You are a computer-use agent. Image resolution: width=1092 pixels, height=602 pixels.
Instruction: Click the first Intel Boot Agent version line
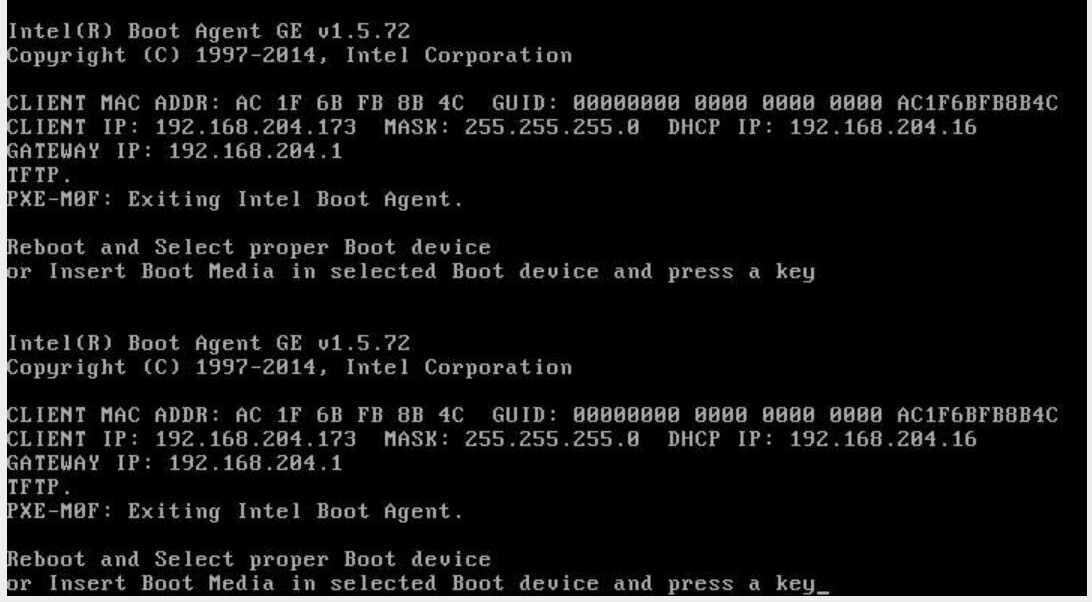click(x=208, y=32)
